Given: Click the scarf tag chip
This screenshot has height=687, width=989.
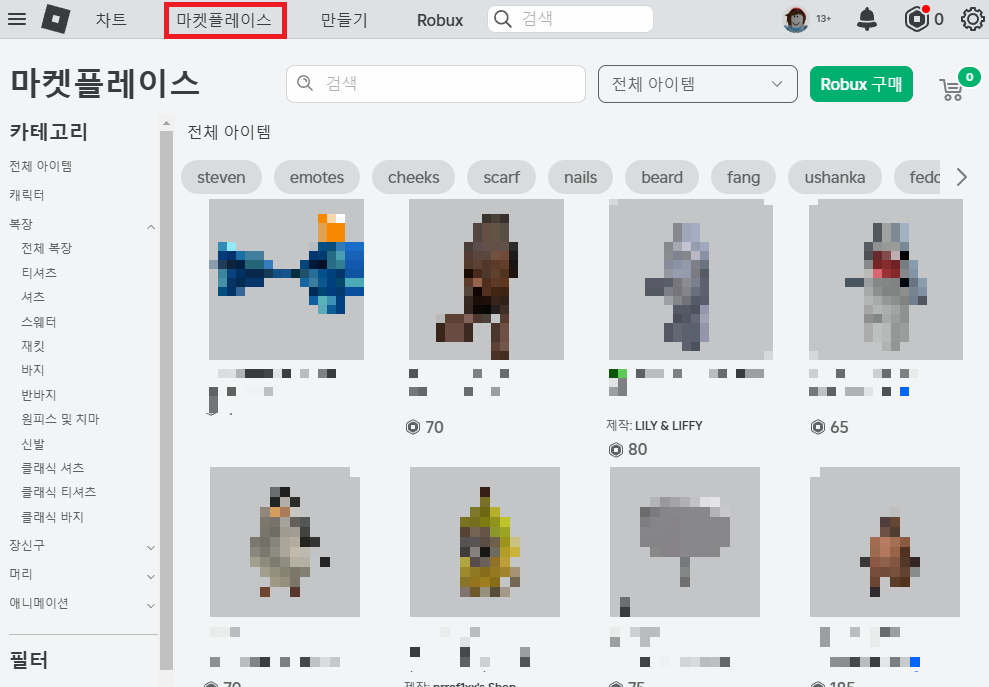Looking at the screenshot, I should (501, 177).
